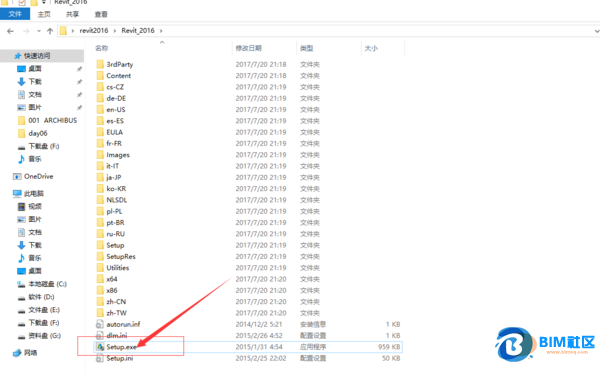
Task: Open day06 folder in sidebar
Action: pyautogui.click(x=38, y=134)
